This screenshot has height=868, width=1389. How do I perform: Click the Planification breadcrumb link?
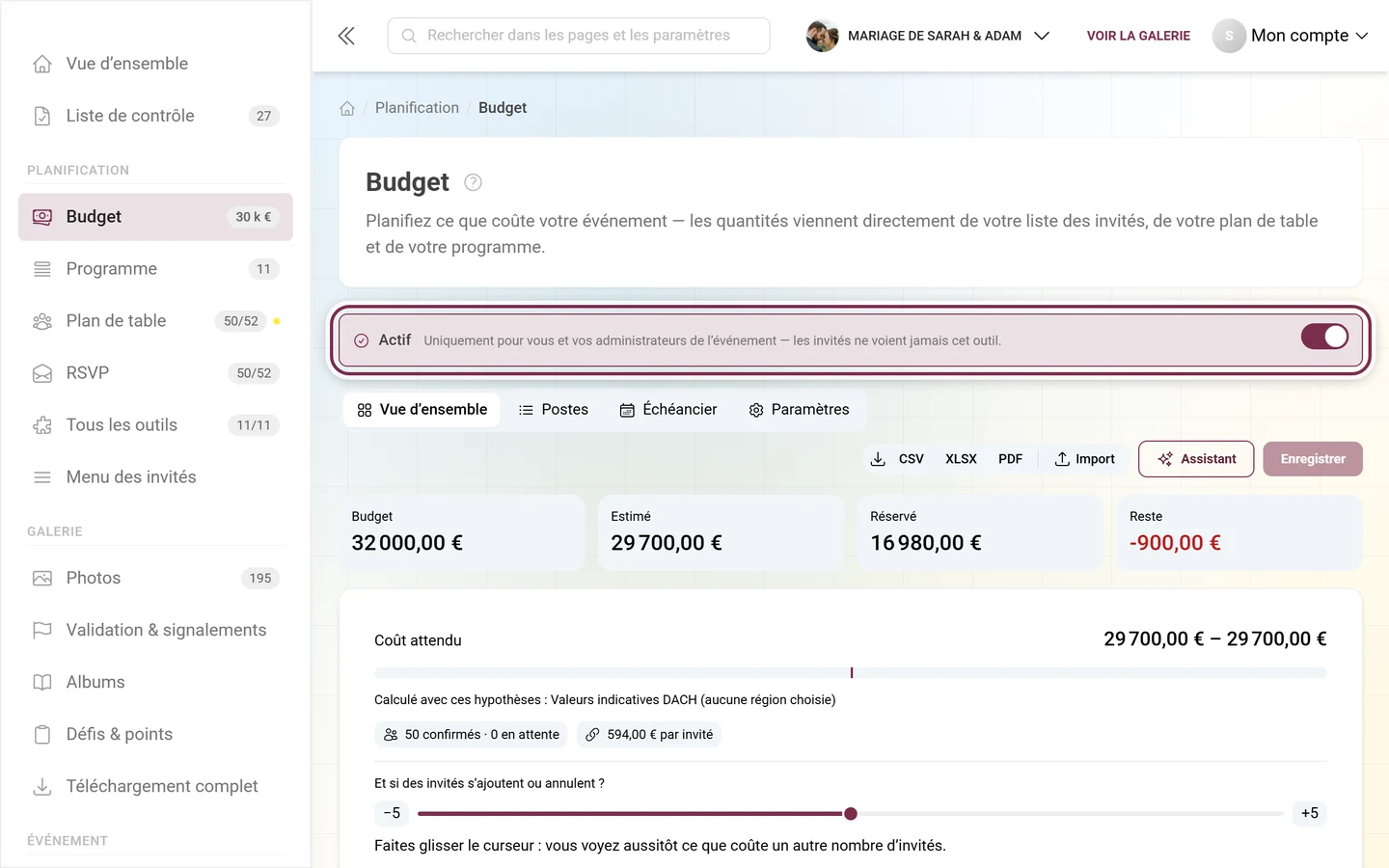tap(417, 108)
